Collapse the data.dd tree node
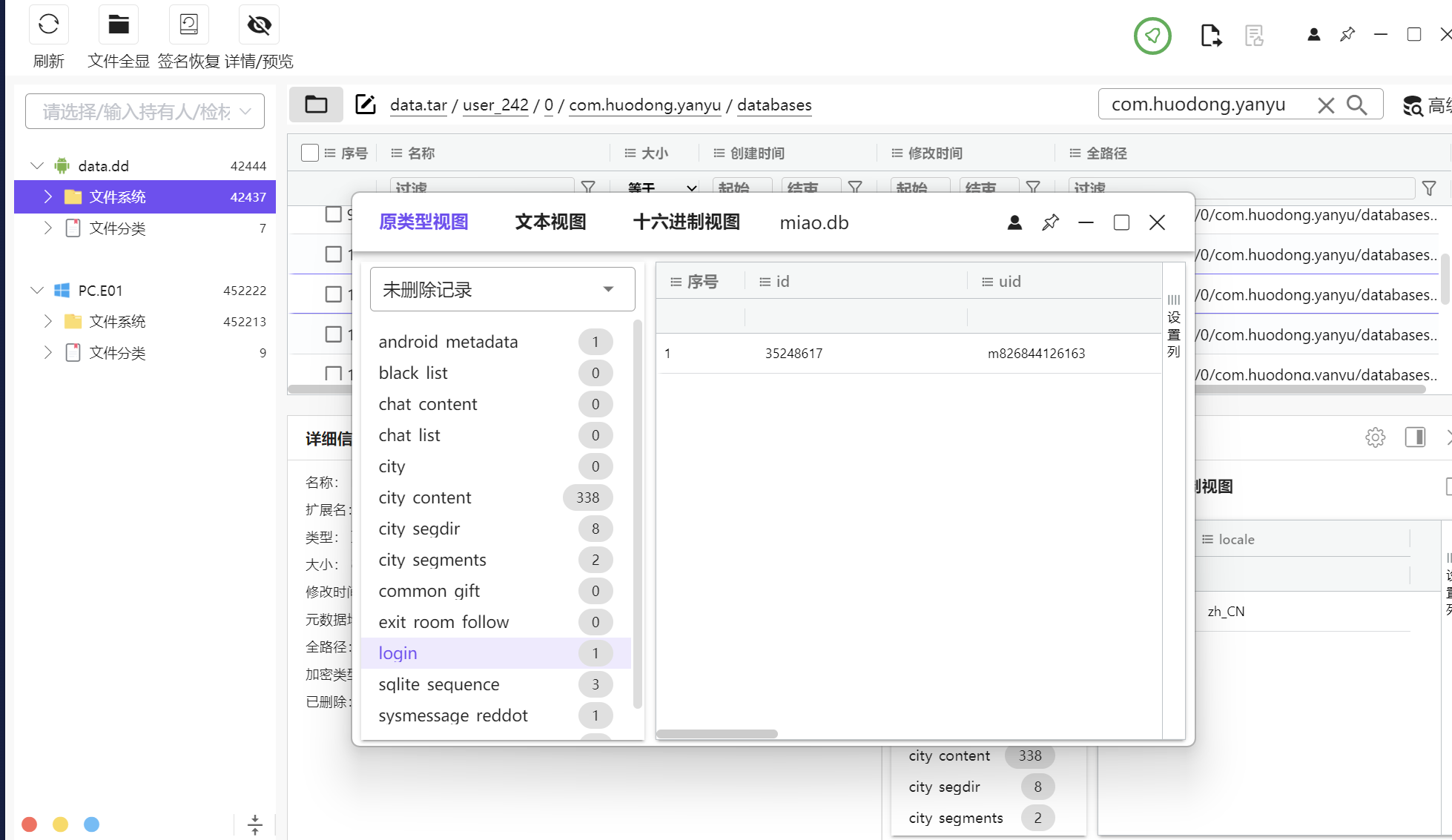1452x840 pixels. [x=36, y=165]
